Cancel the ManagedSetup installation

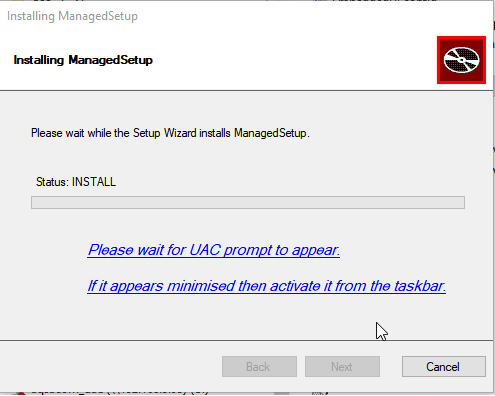click(x=444, y=367)
